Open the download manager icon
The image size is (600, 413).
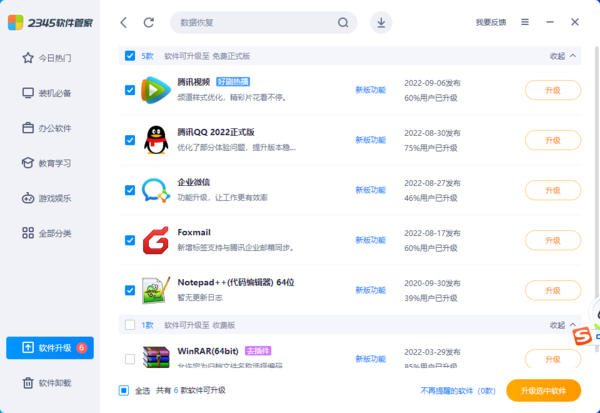pyautogui.click(x=380, y=22)
